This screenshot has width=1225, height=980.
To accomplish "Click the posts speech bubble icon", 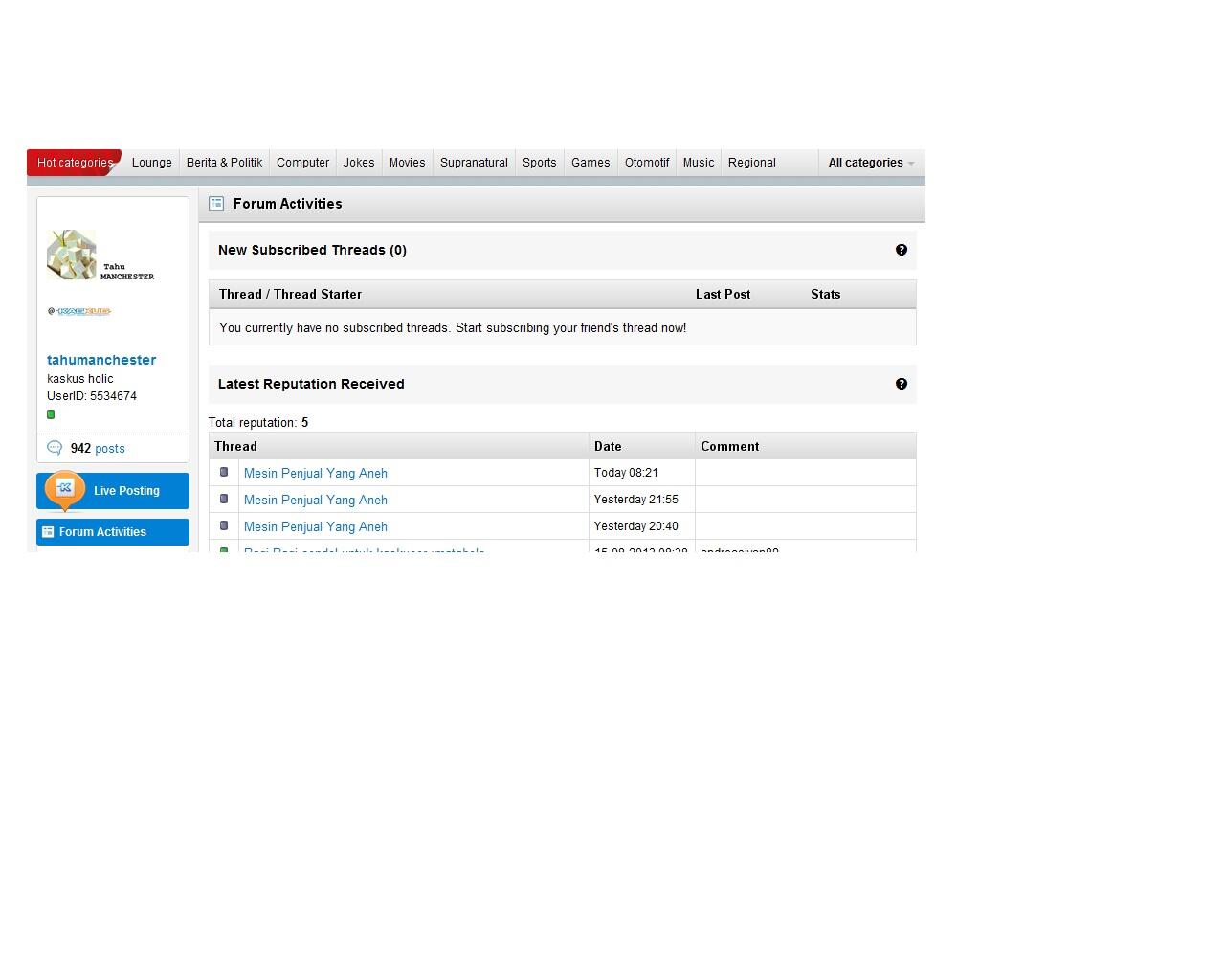I will pyautogui.click(x=55, y=448).
